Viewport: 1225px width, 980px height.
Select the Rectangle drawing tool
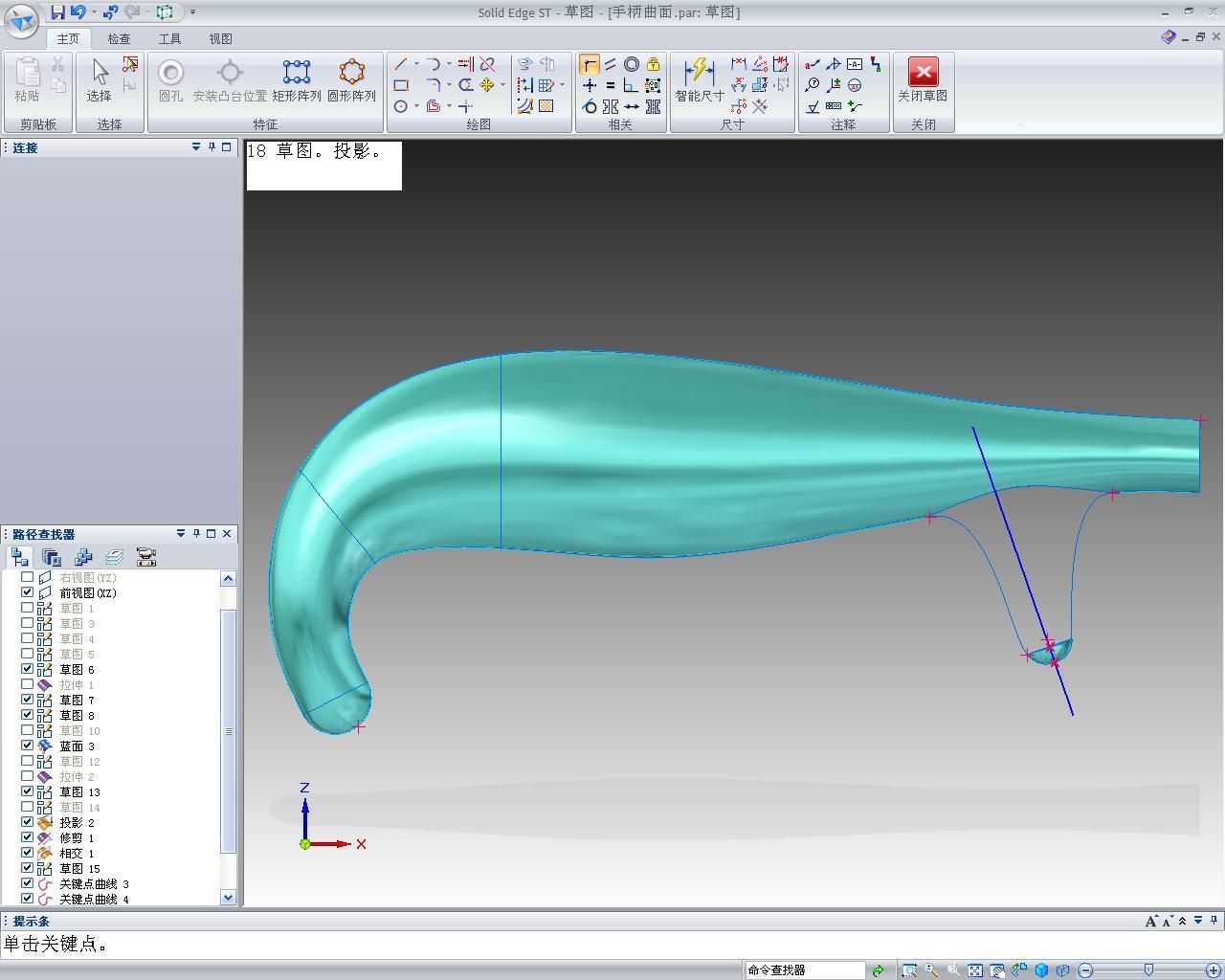click(401, 85)
